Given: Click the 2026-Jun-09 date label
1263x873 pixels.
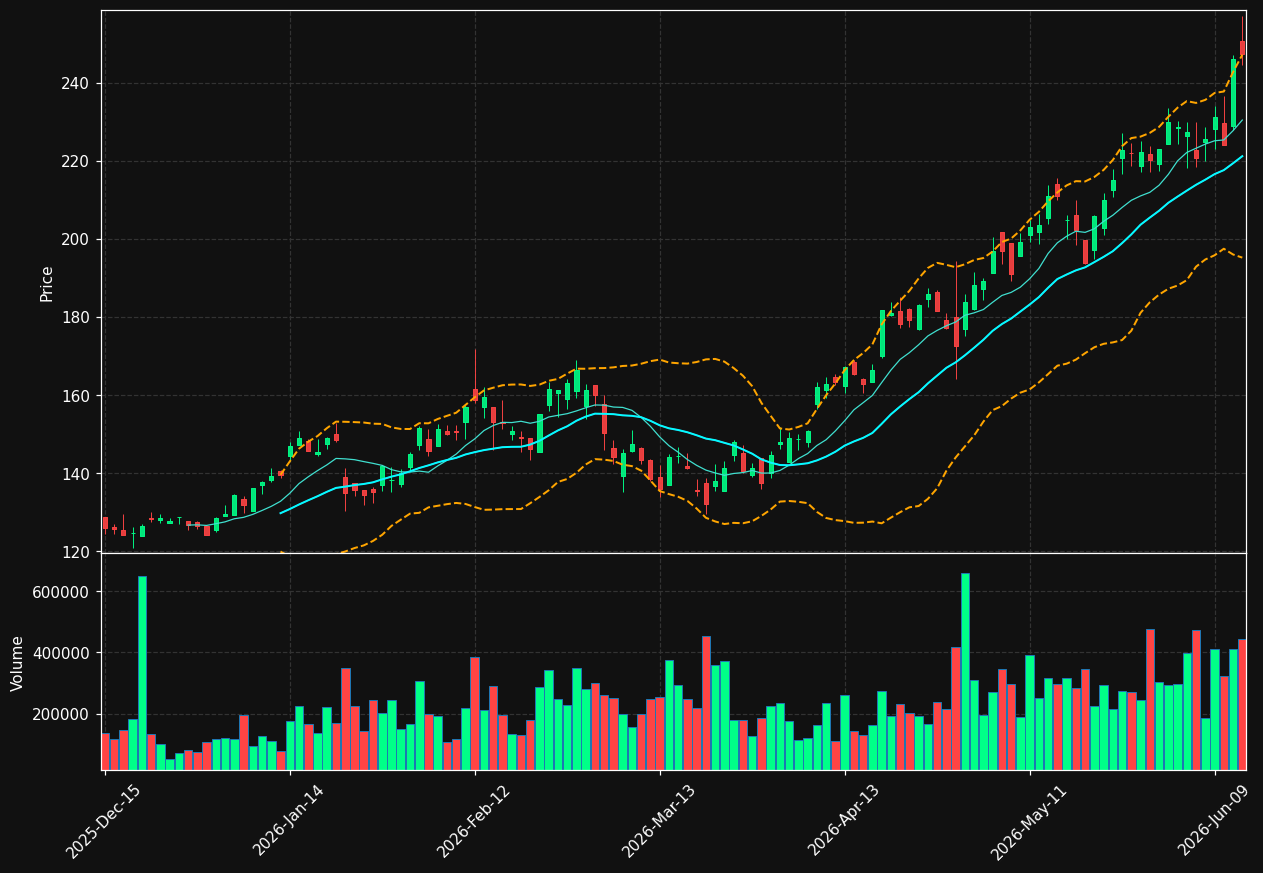Looking at the screenshot, I should (1214, 820).
